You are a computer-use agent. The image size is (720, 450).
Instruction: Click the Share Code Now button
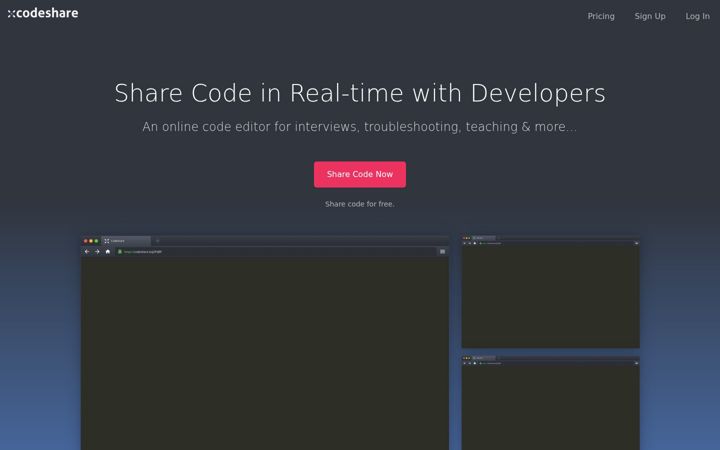pos(360,174)
